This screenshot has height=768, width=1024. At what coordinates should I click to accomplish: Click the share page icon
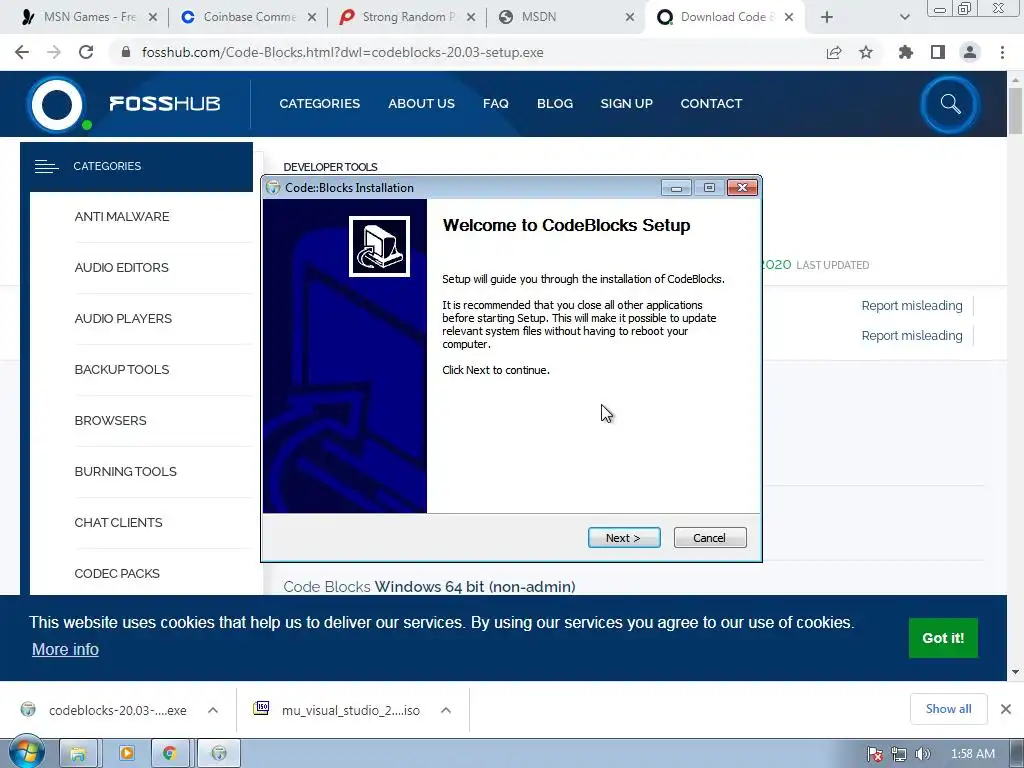[x=834, y=52]
